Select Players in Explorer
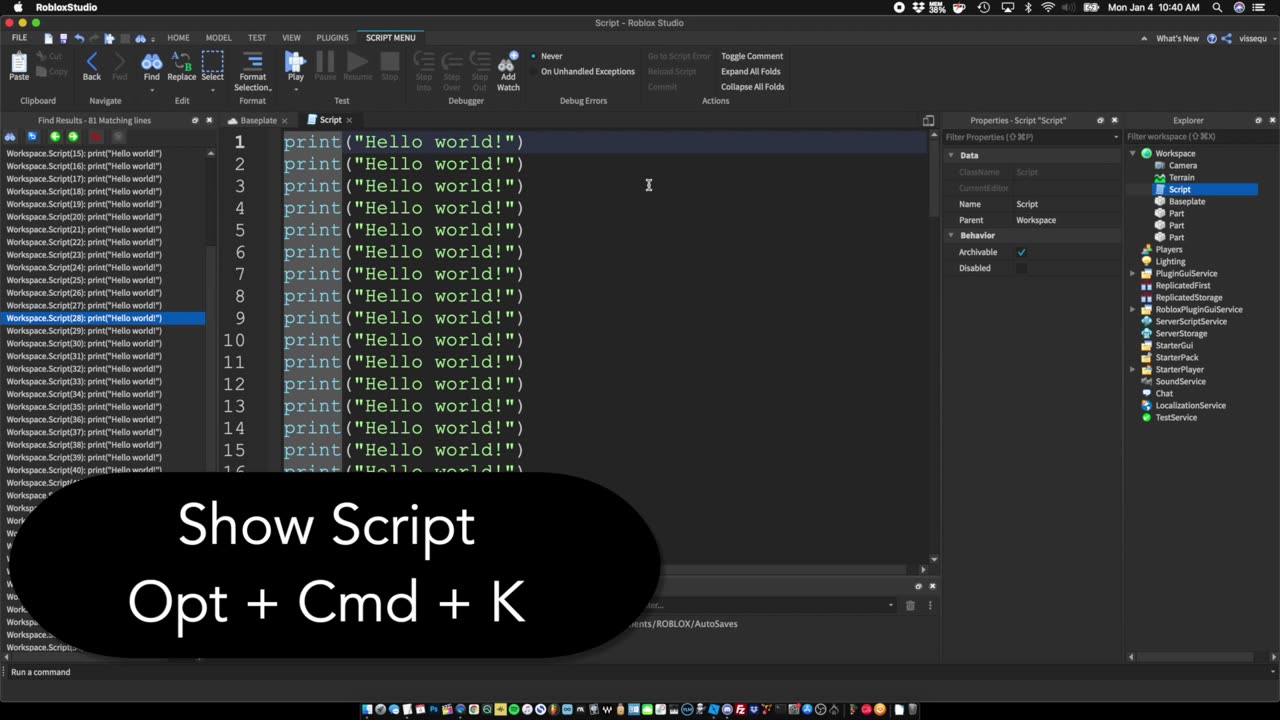The width and height of the screenshot is (1280, 720). [x=1169, y=249]
